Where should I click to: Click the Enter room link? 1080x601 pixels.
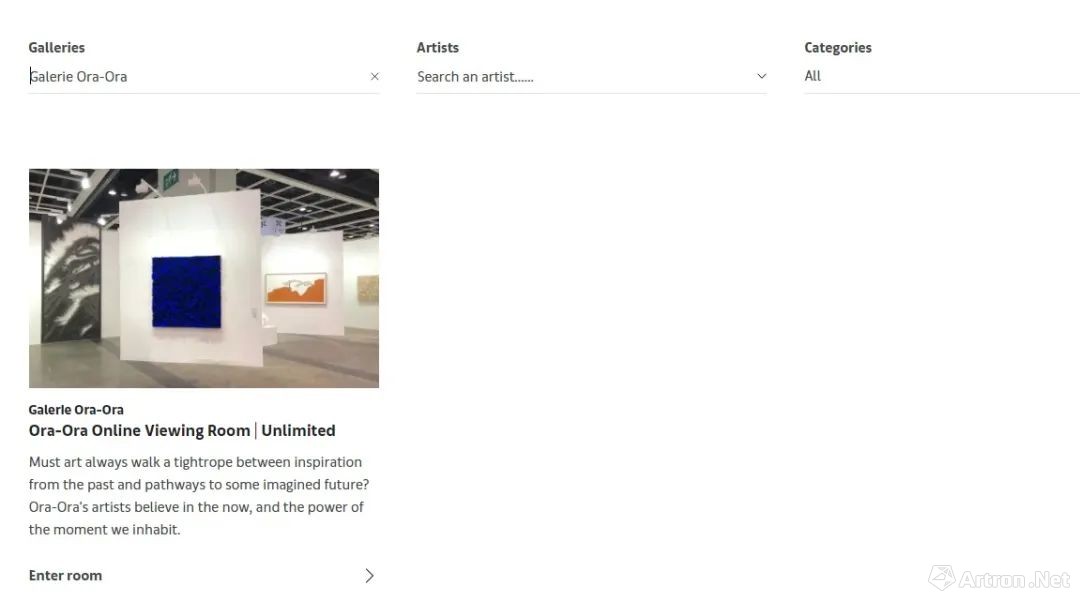(x=65, y=576)
